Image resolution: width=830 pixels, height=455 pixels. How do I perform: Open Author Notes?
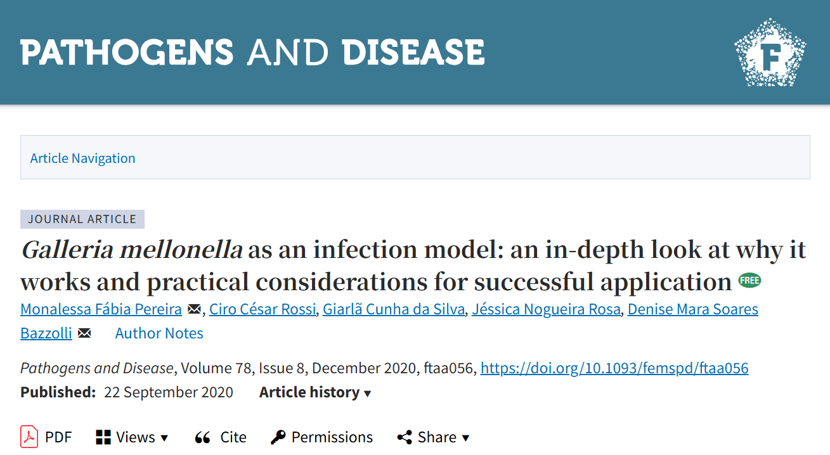159,333
